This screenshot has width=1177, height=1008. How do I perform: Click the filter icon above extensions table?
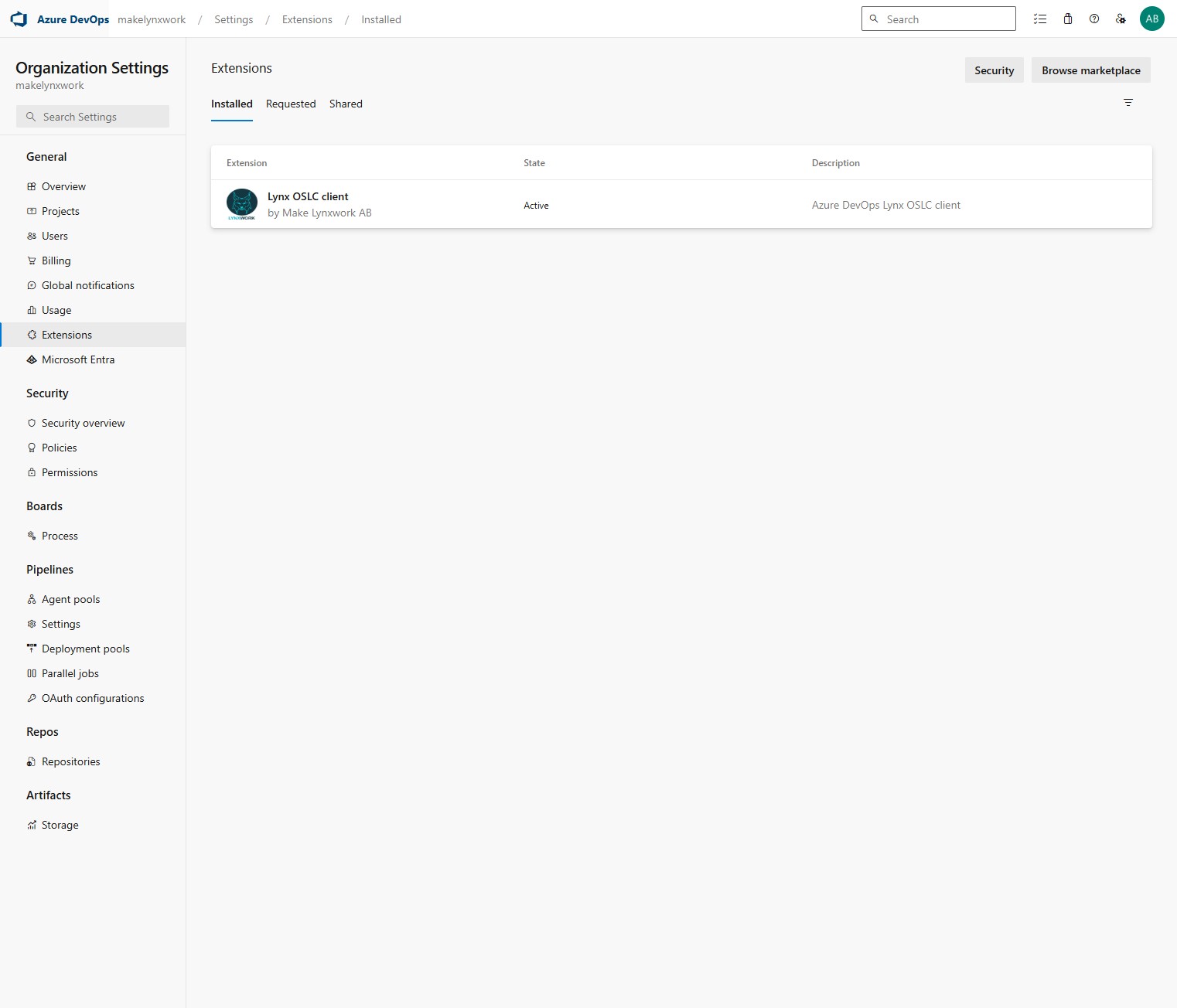click(1128, 103)
